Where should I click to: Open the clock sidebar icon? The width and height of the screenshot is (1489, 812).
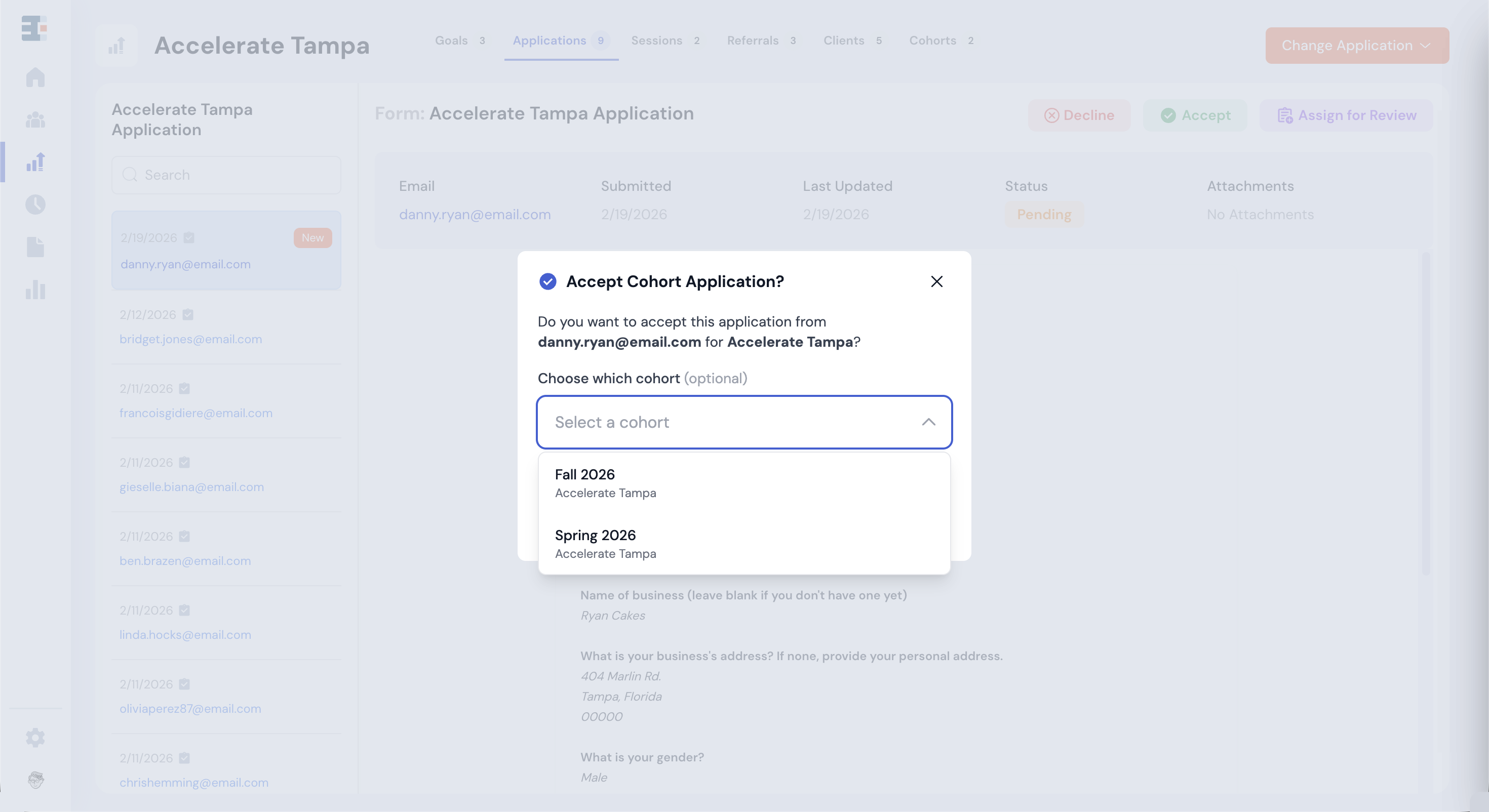pyautogui.click(x=35, y=204)
